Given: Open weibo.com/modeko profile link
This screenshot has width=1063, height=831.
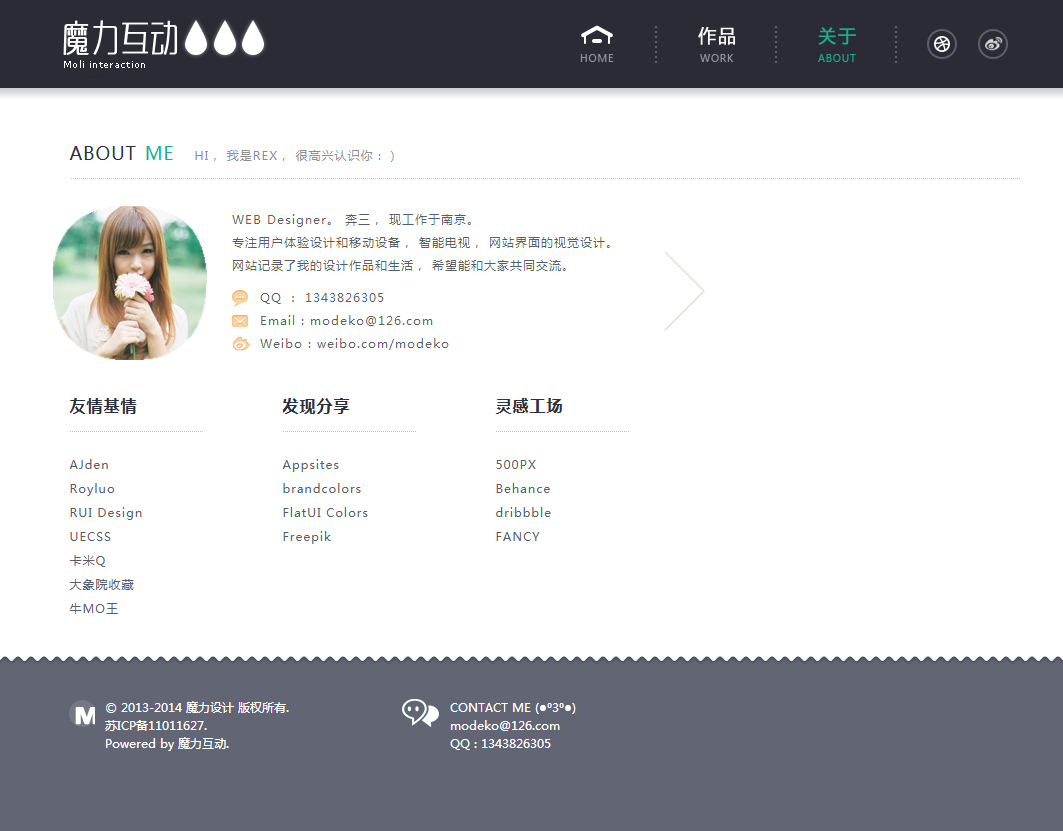Looking at the screenshot, I should coord(383,344).
